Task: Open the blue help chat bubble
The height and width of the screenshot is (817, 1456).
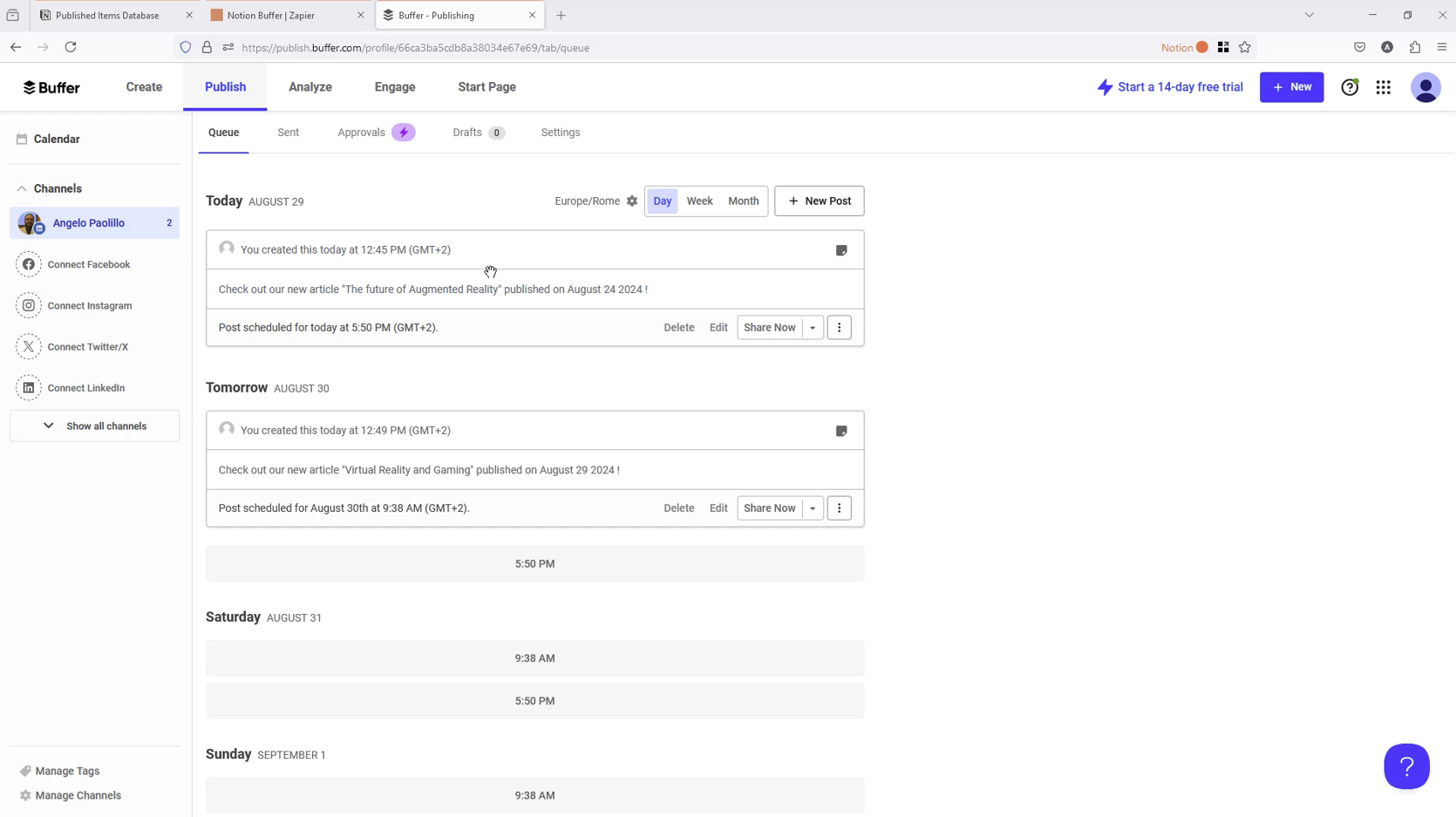Action: point(1406,766)
